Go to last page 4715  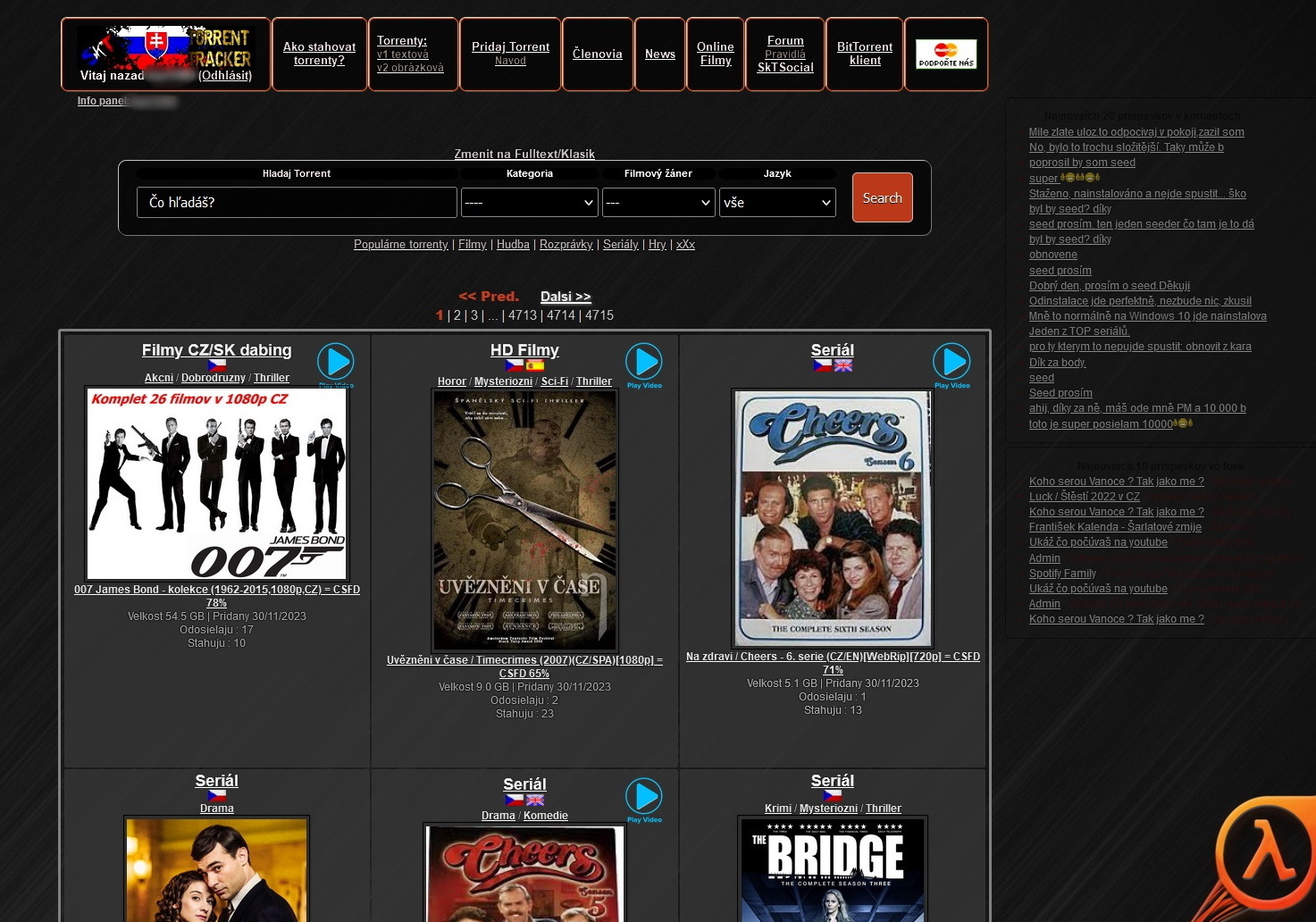599,315
